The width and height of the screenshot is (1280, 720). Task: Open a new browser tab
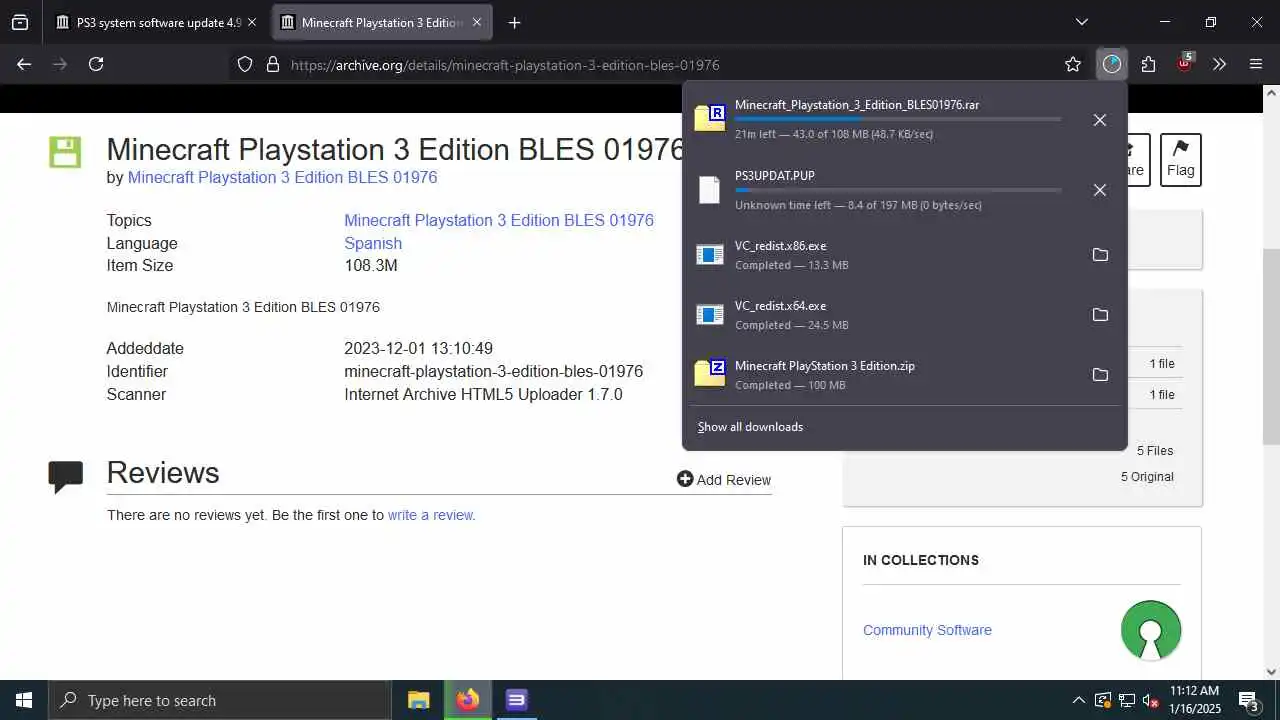(x=514, y=22)
